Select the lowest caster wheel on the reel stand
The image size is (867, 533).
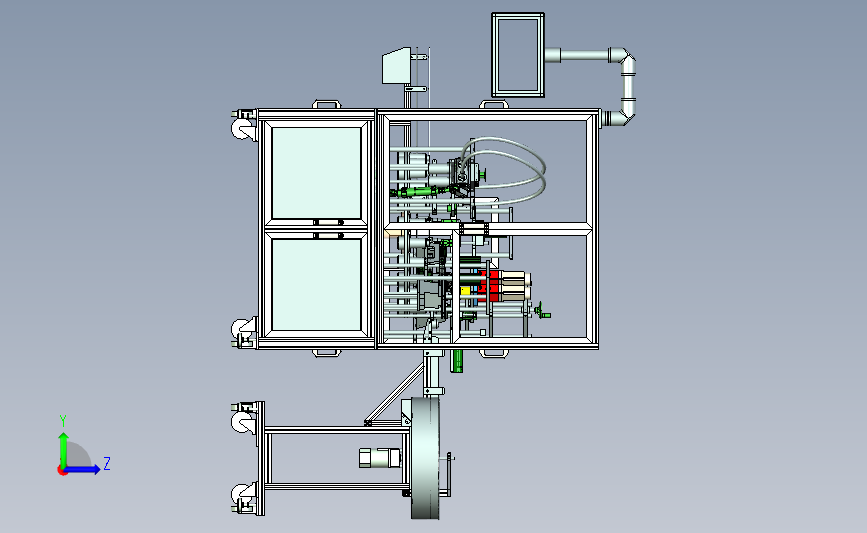pyautogui.click(x=242, y=494)
